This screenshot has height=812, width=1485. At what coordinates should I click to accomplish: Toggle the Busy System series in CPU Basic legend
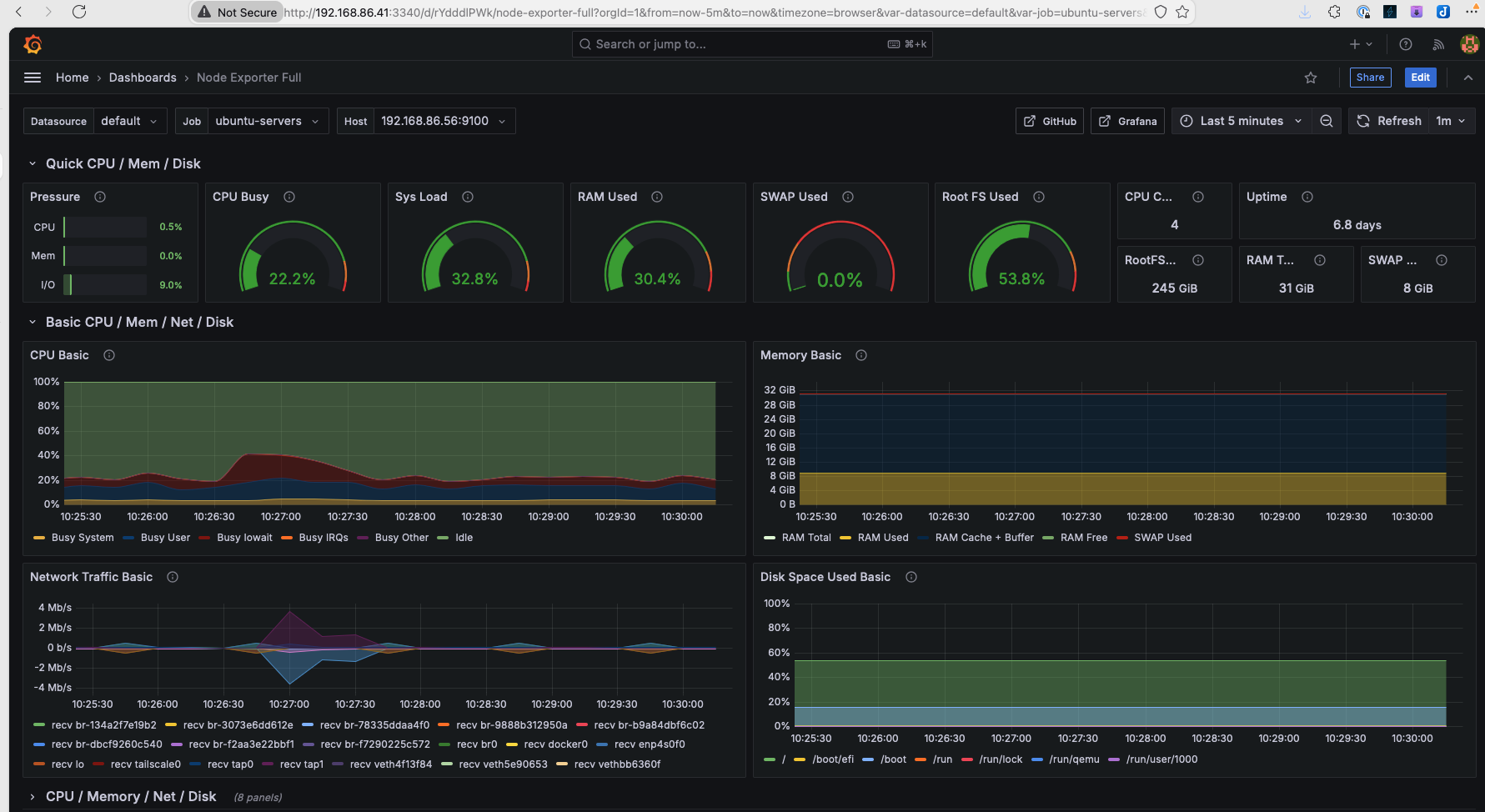click(x=83, y=538)
